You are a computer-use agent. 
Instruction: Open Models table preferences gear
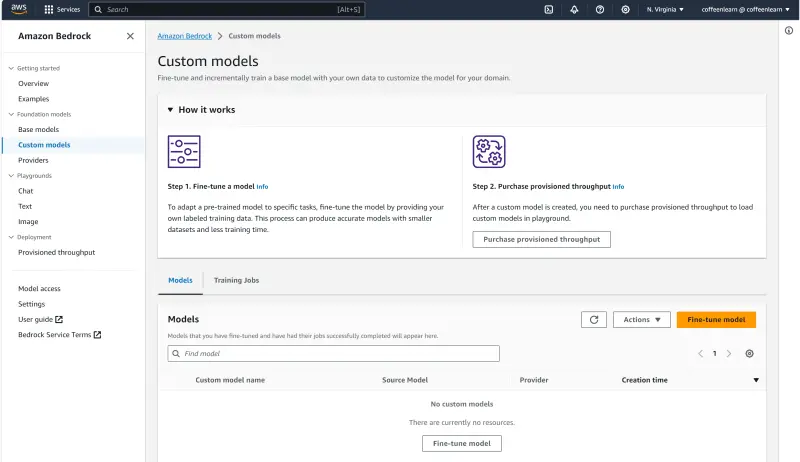coord(749,354)
